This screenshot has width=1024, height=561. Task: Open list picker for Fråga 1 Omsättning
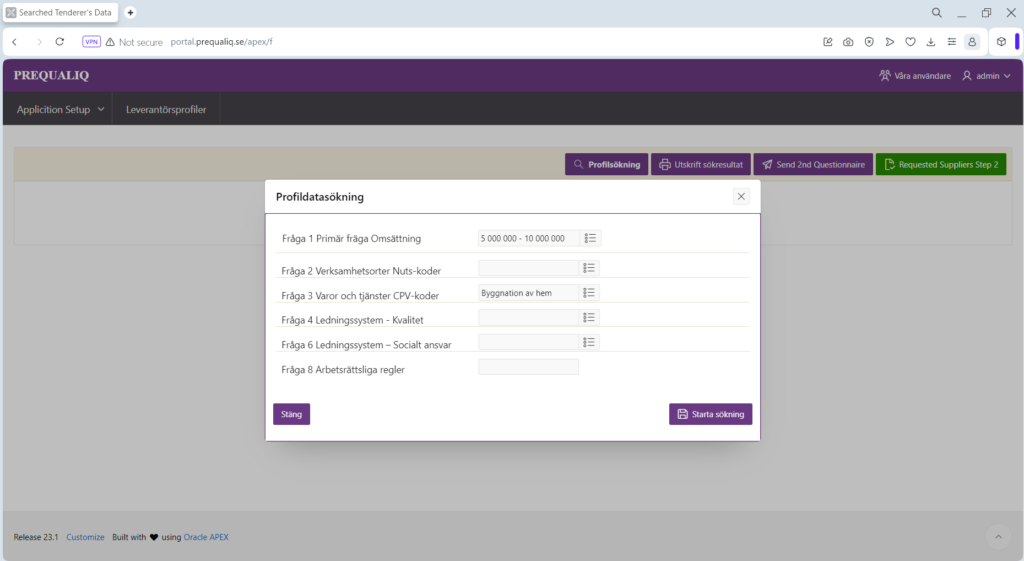[590, 238]
